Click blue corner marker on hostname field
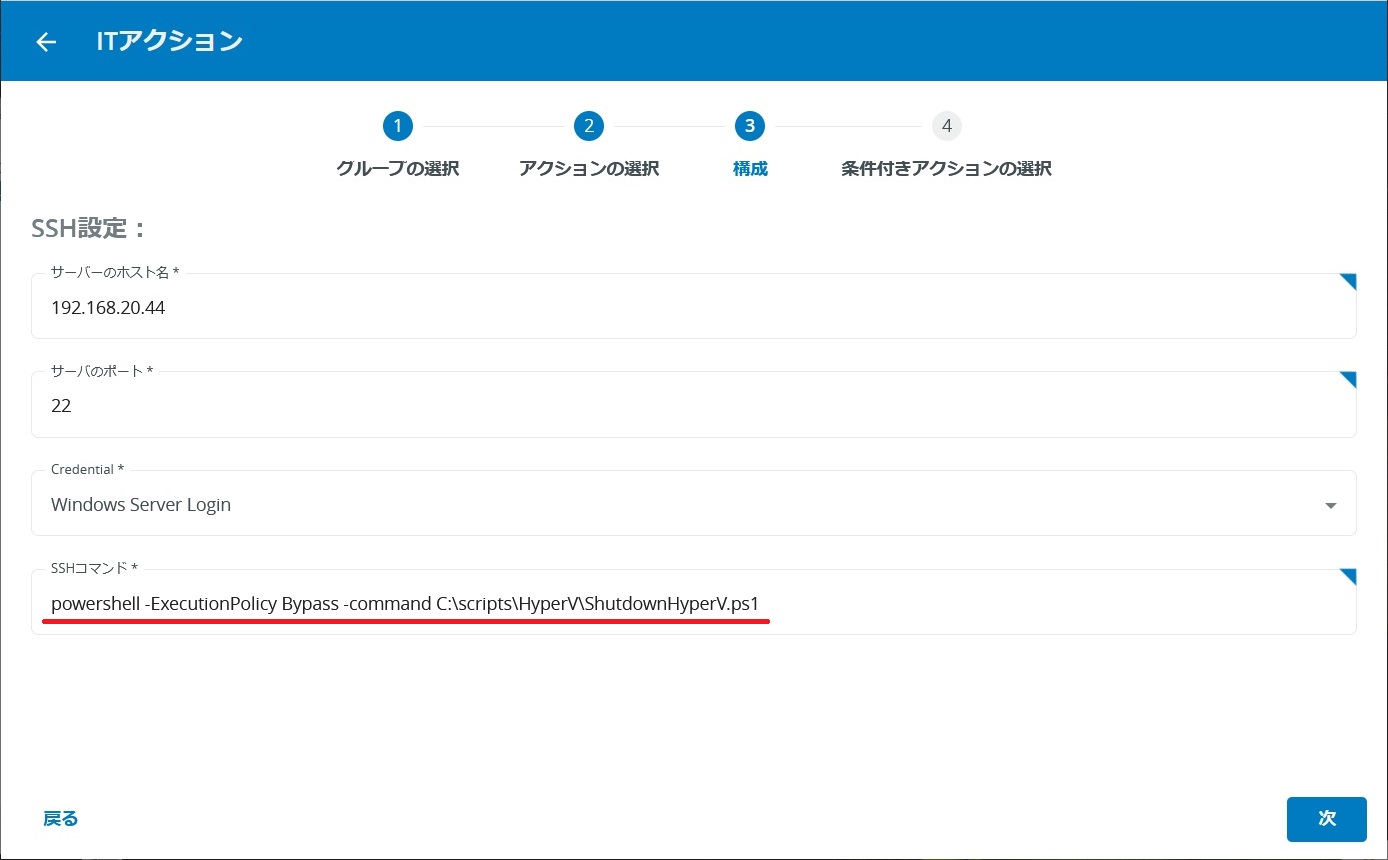Viewport: 1388px width, 860px height. tap(1348, 282)
